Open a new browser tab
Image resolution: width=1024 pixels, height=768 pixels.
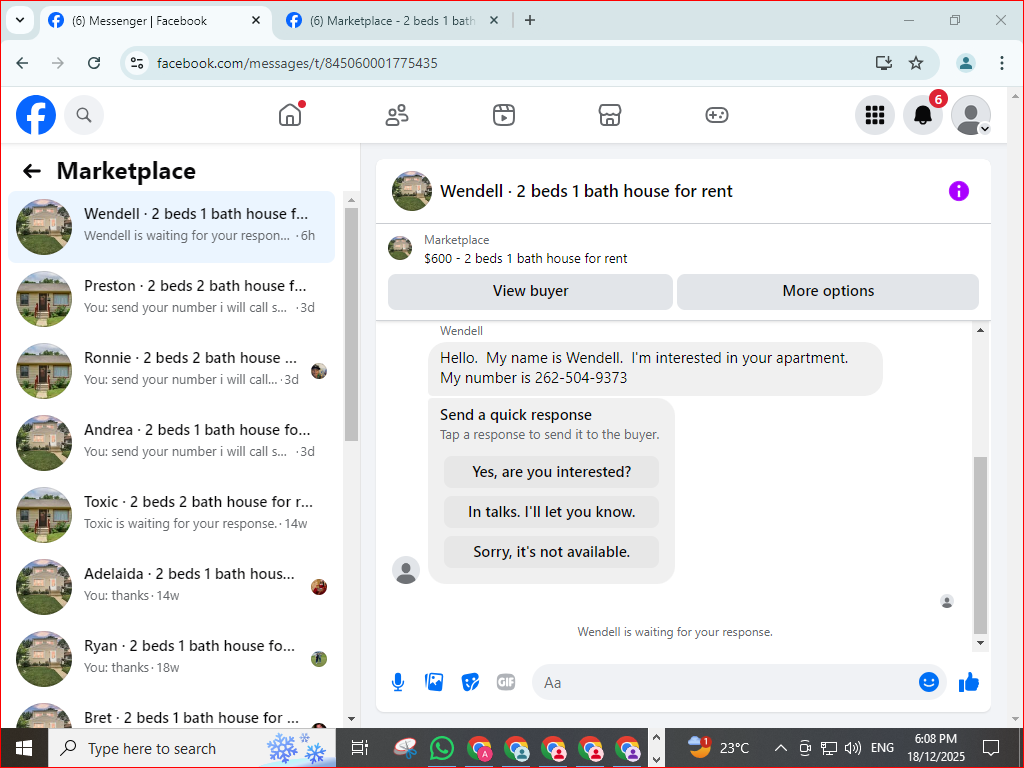530,20
